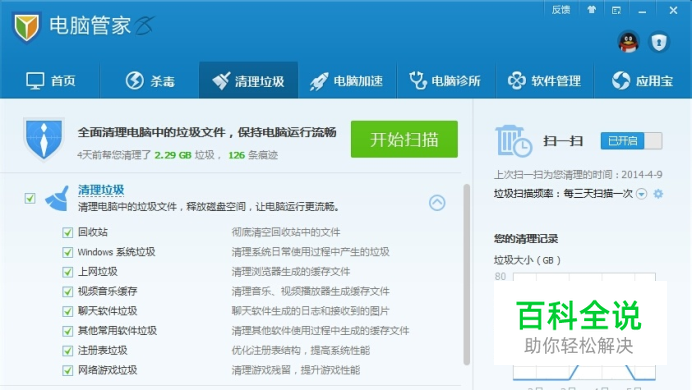This screenshot has width=692, height=390.
Task: Click the 126 条痕迹 count
Action: click(253, 155)
